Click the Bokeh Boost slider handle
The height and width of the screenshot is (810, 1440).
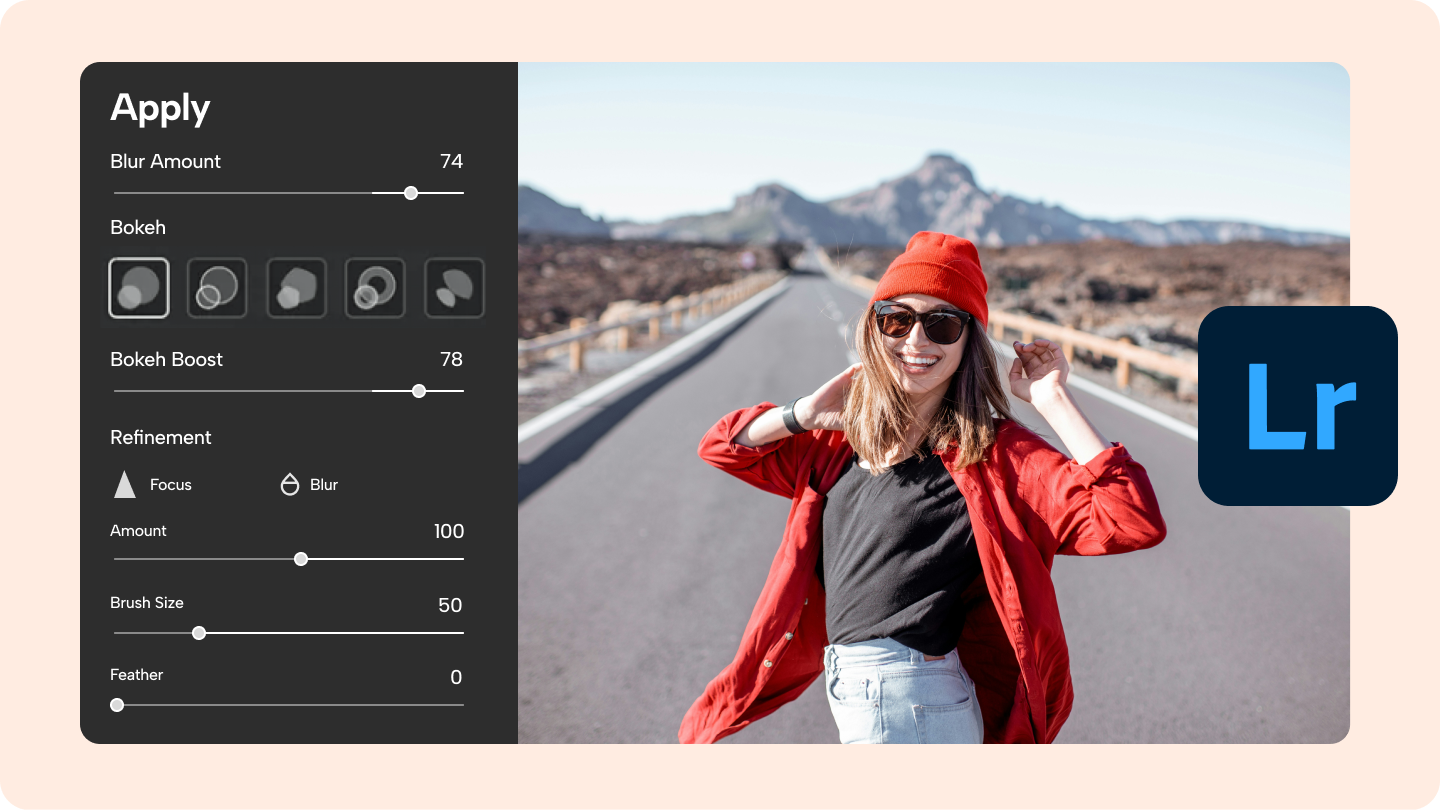pos(419,391)
